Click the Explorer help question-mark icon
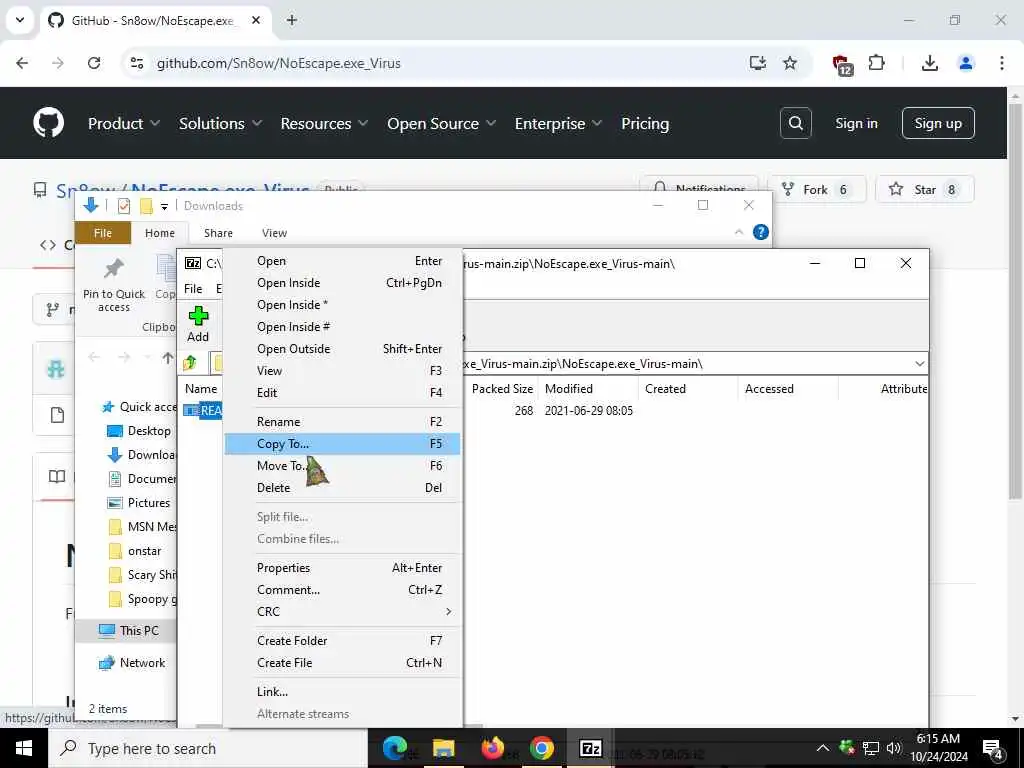This screenshot has width=1024, height=768. (x=761, y=232)
